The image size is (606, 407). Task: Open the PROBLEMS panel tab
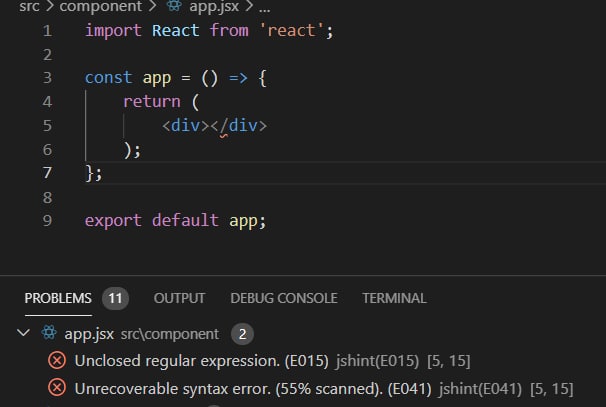(58, 298)
